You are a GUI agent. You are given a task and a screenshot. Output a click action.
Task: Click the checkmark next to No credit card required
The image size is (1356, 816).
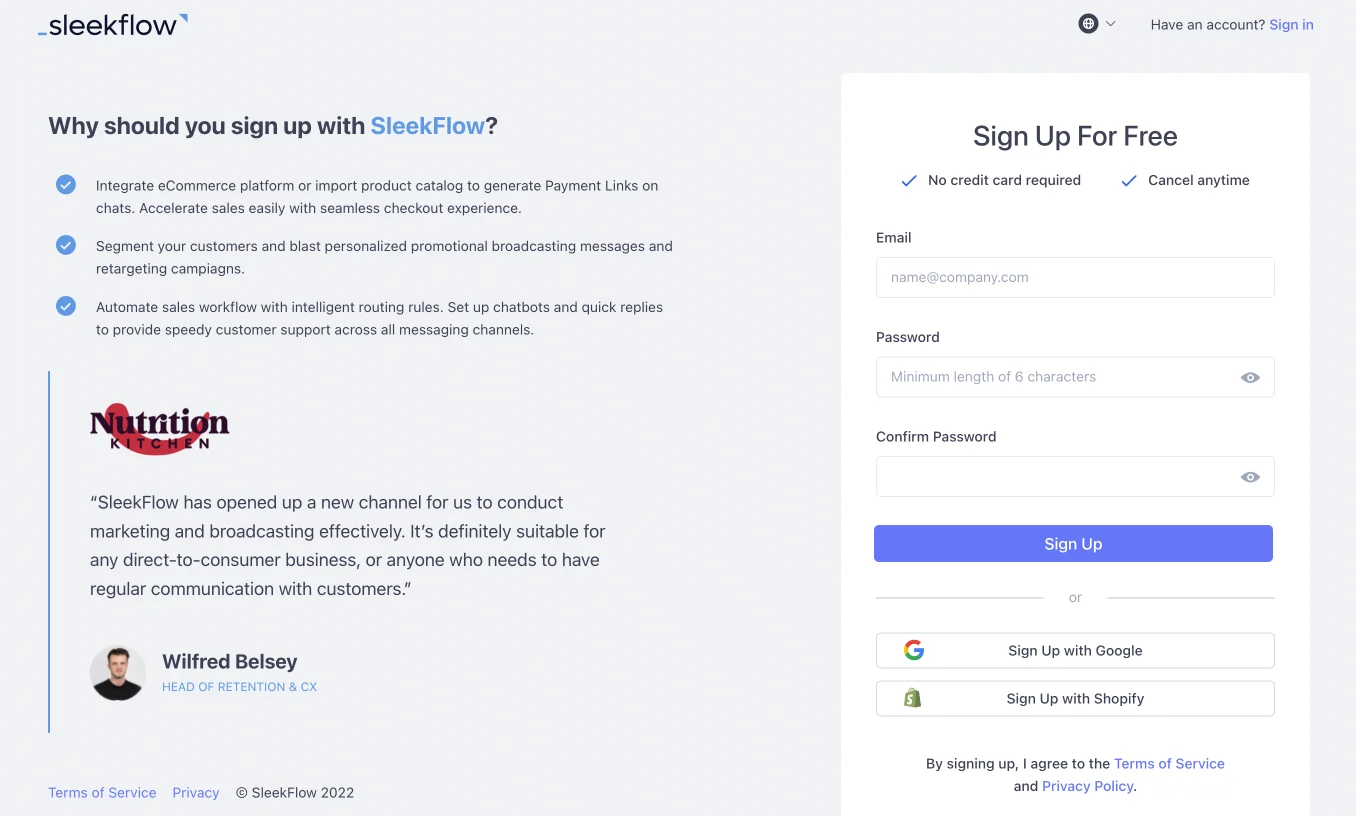point(908,180)
